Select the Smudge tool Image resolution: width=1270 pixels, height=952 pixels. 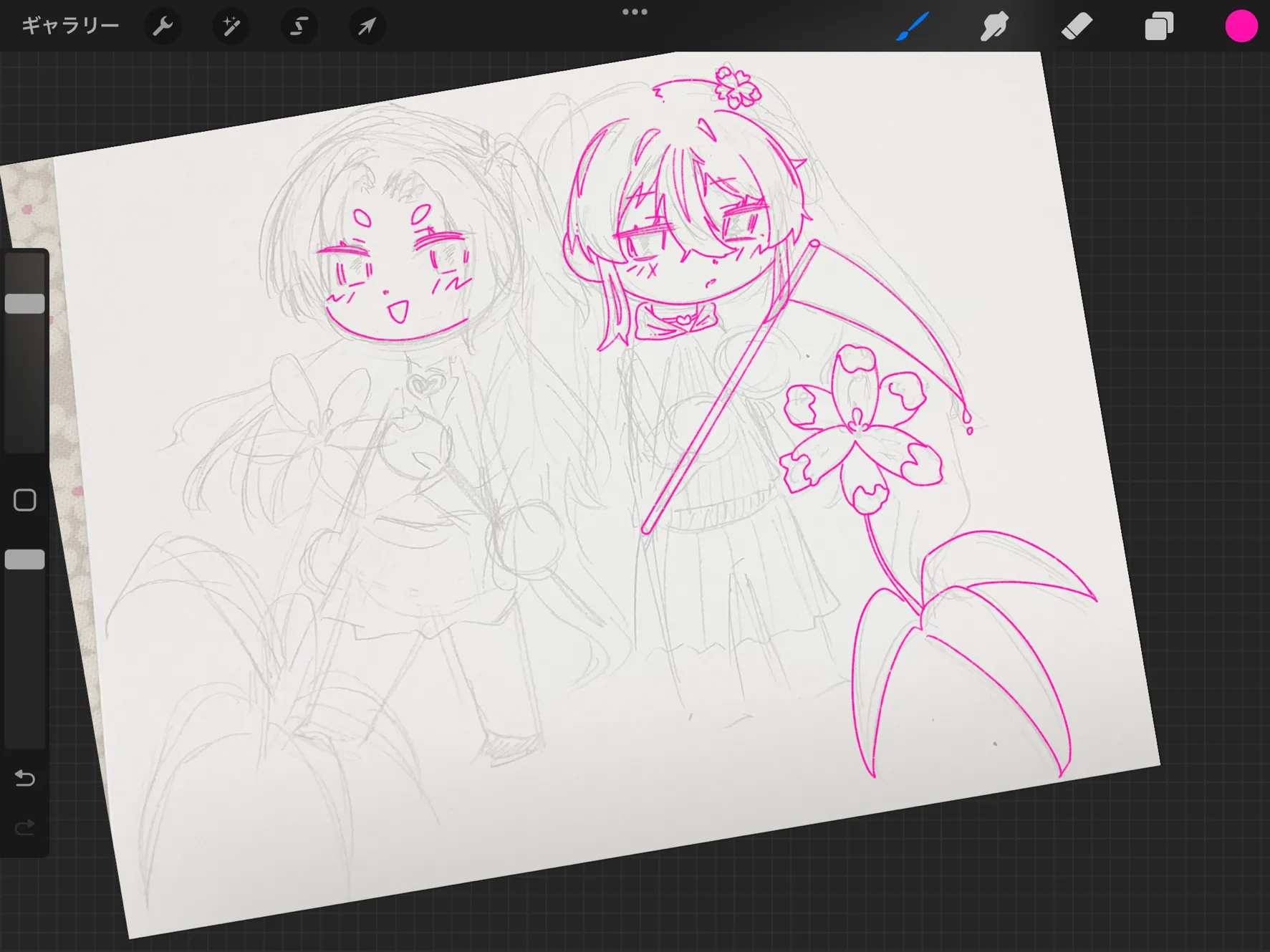[x=994, y=27]
